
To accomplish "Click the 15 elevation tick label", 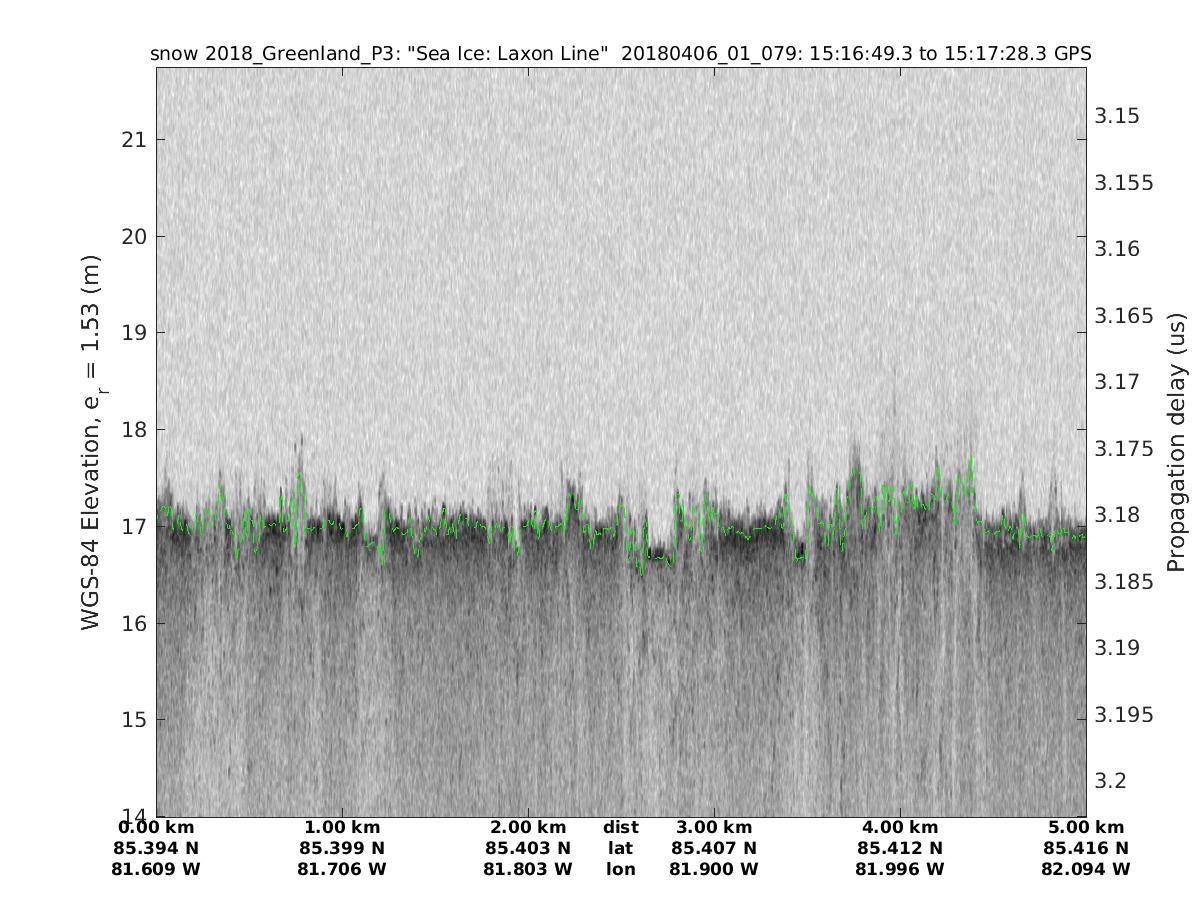I will click(x=133, y=720).
